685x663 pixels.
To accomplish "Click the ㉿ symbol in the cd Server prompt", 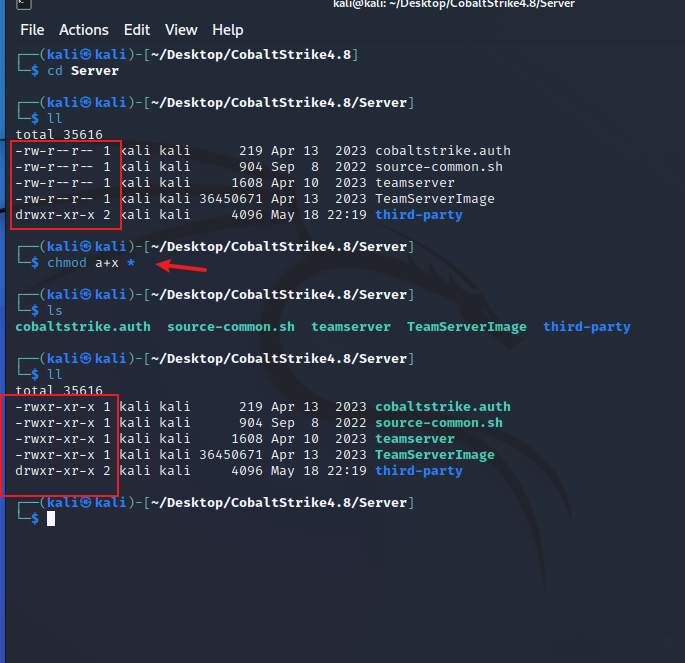I will pos(87,54).
